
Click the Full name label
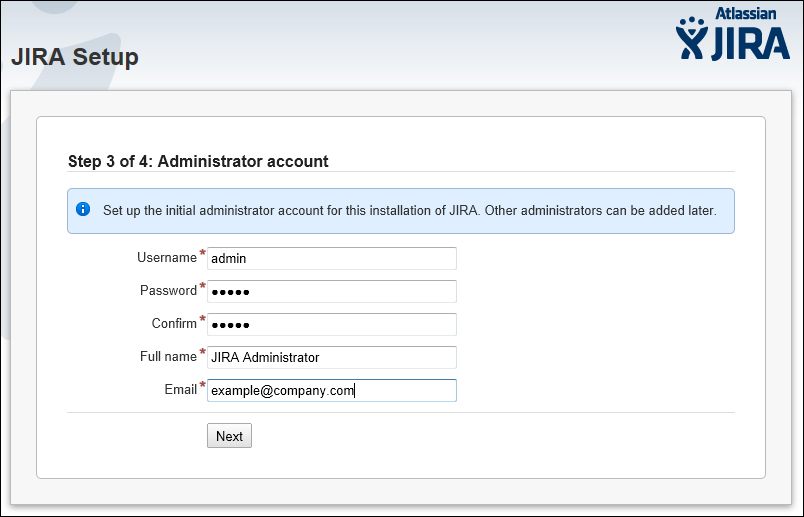click(168, 356)
